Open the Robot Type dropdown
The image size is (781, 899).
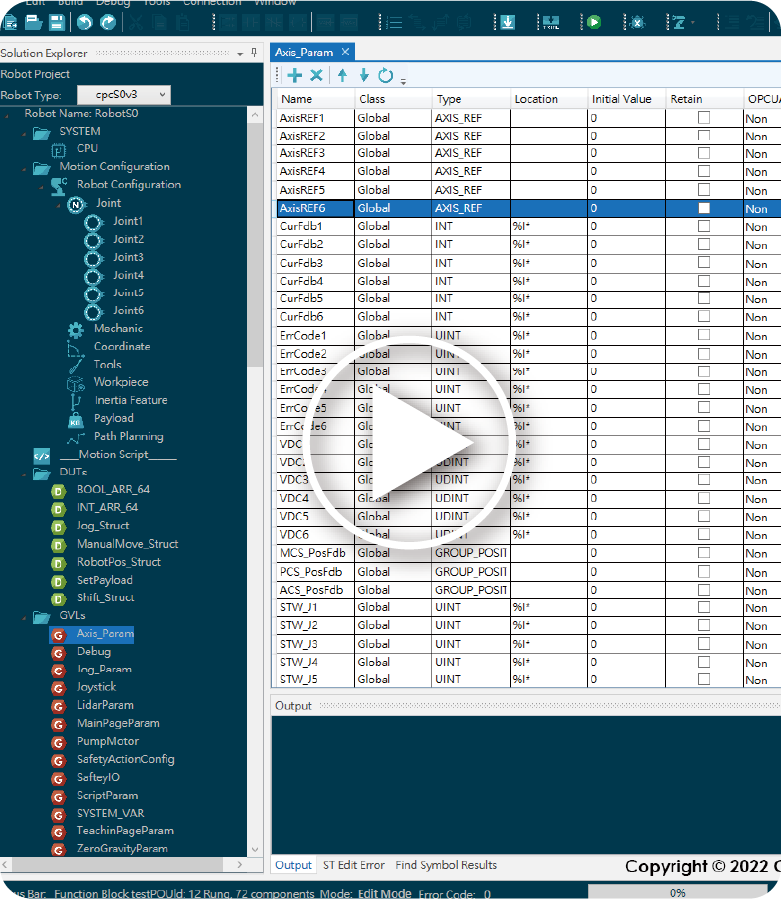(124, 95)
